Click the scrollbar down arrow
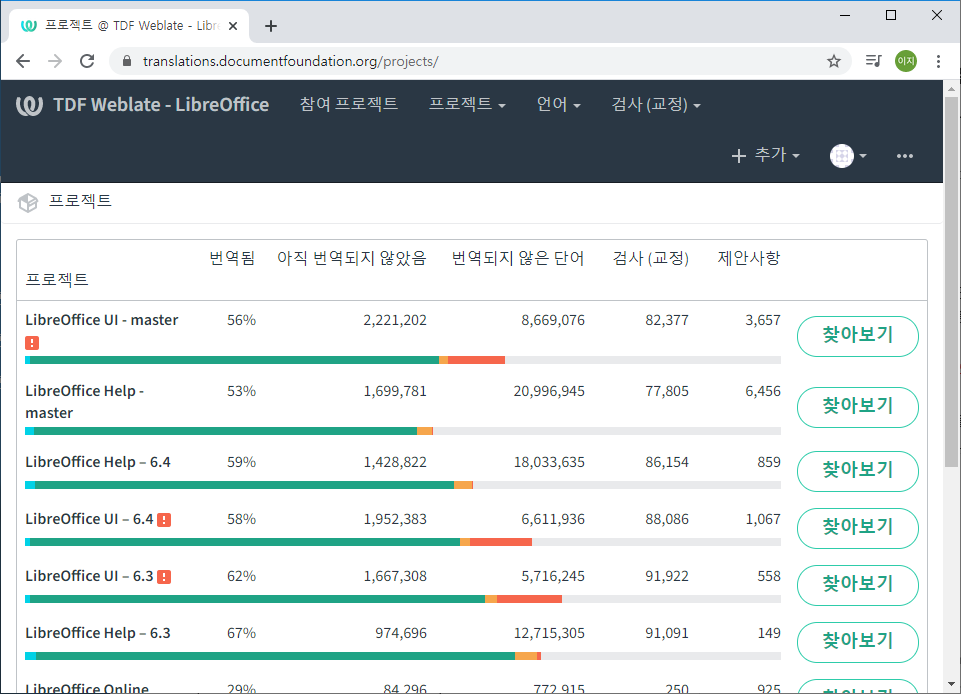 951,684
